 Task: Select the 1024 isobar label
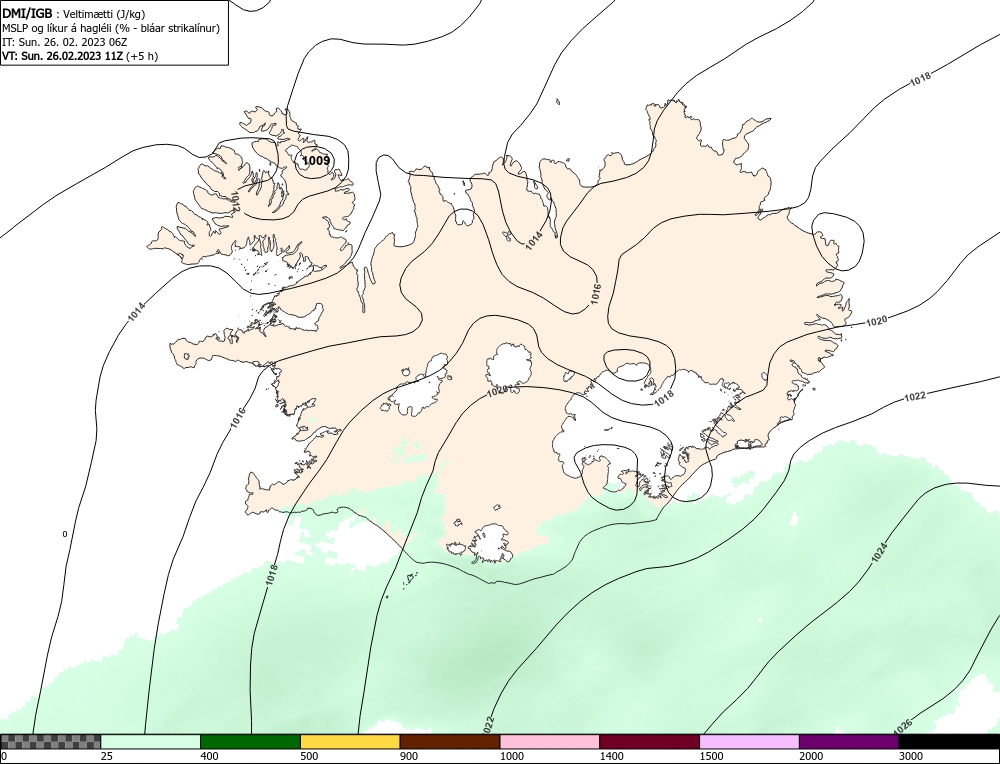click(879, 552)
